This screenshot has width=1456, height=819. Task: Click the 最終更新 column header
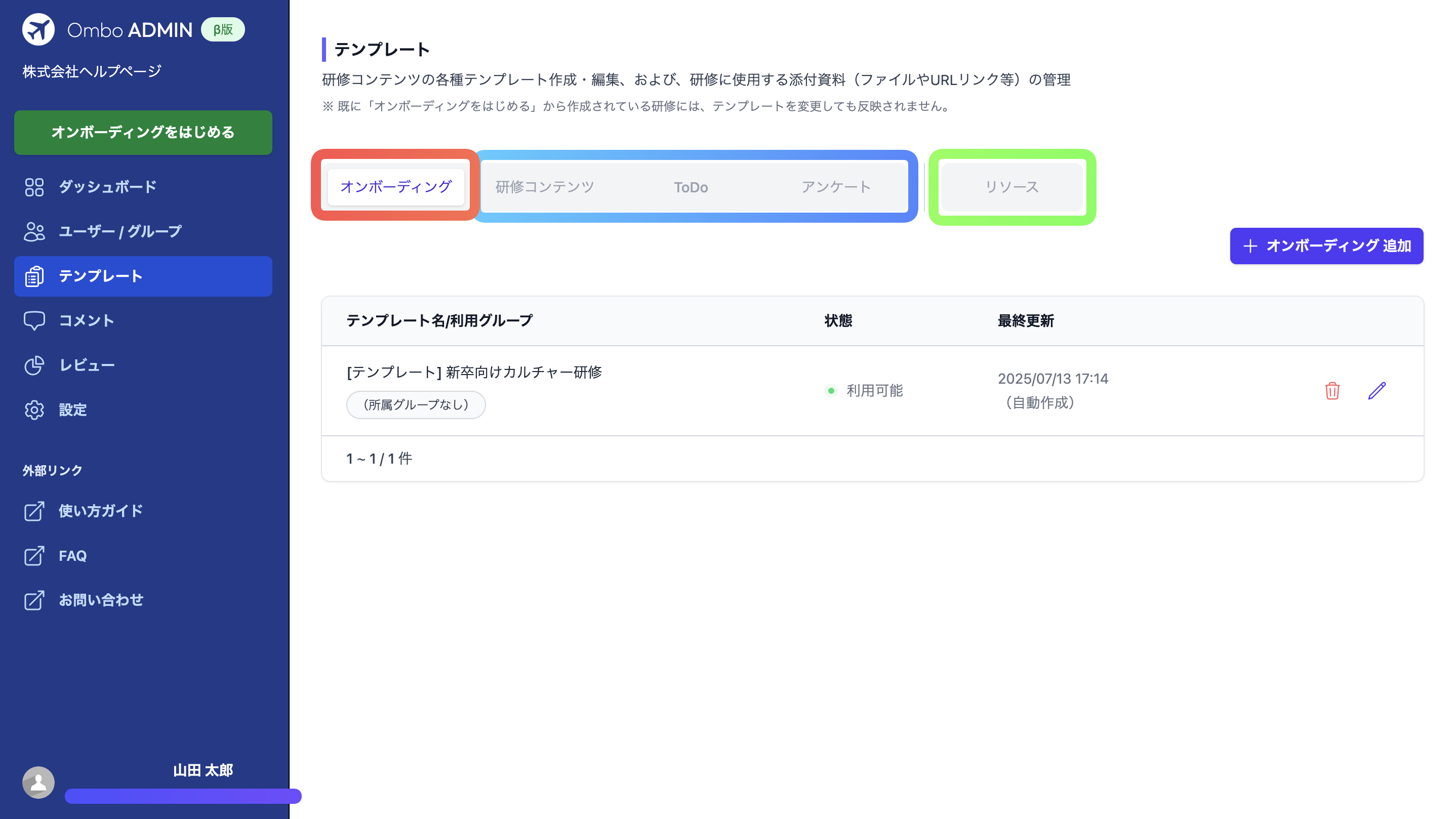(x=1025, y=320)
